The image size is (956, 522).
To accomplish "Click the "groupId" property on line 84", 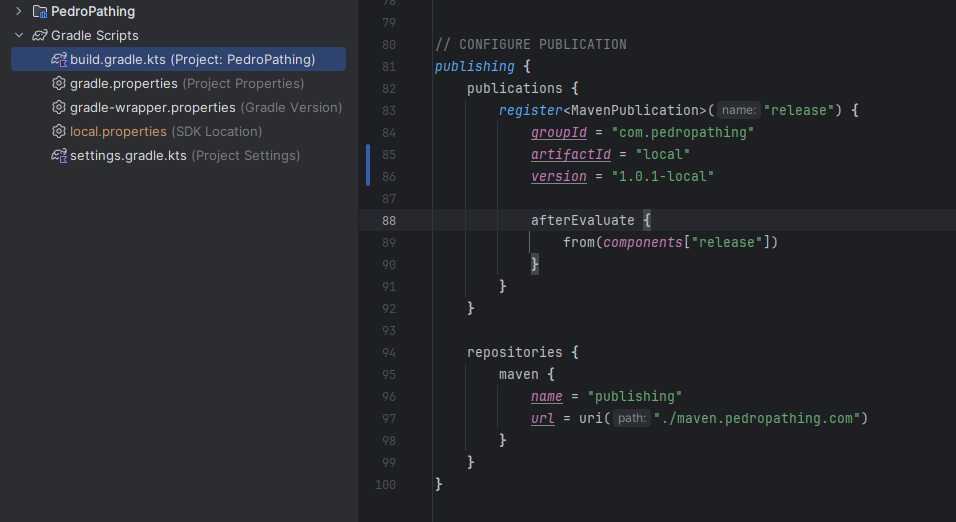I will (x=558, y=132).
